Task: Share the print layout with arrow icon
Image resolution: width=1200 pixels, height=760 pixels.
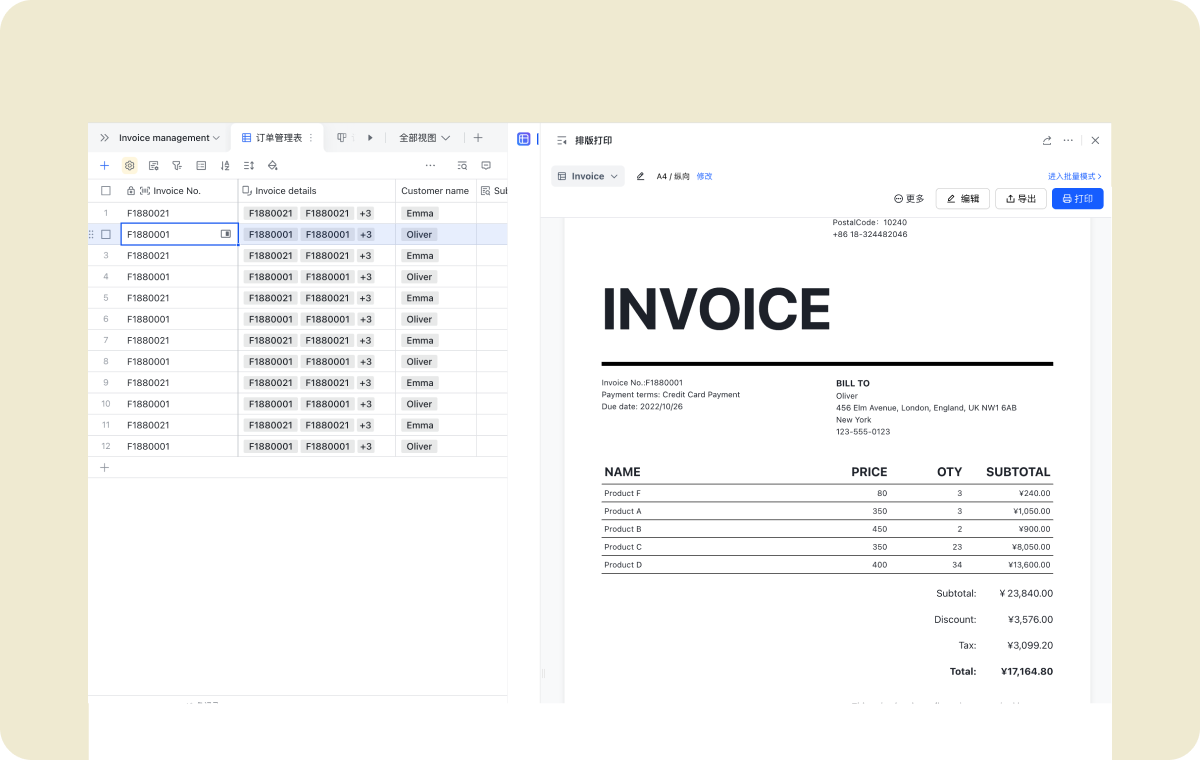Action: (x=1047, y=141)
